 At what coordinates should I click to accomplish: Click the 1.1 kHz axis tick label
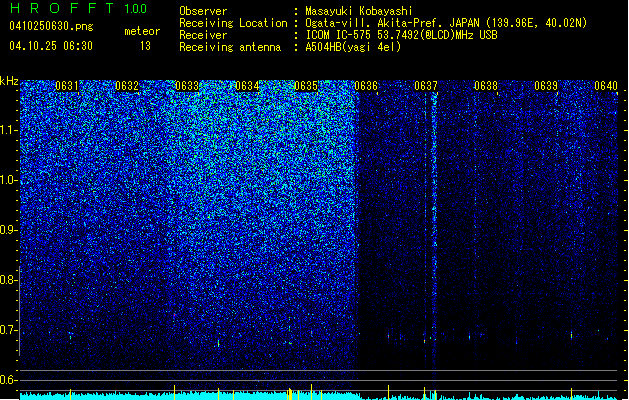click(9, 130)
